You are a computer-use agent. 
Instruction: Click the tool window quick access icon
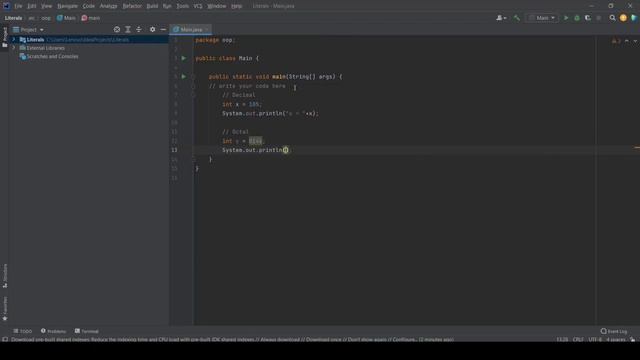click(5, 340)
